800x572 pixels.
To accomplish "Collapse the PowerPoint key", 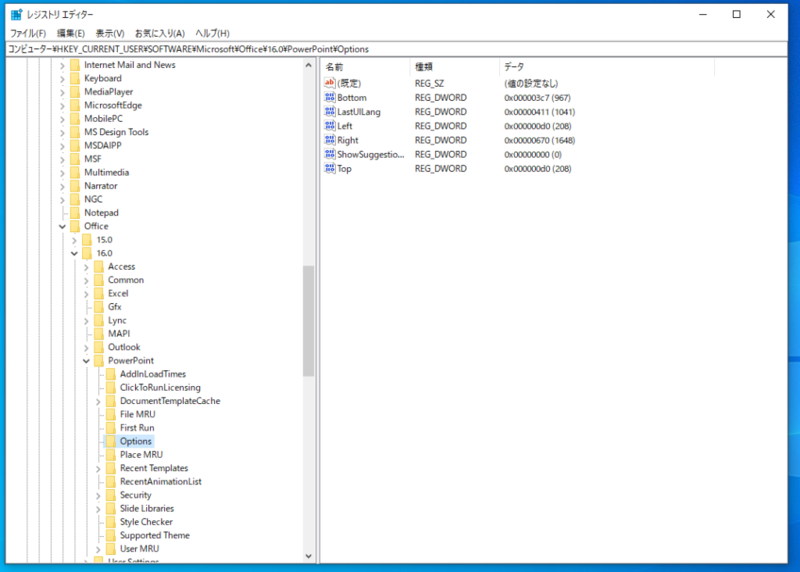I will (x=86, y=361).
